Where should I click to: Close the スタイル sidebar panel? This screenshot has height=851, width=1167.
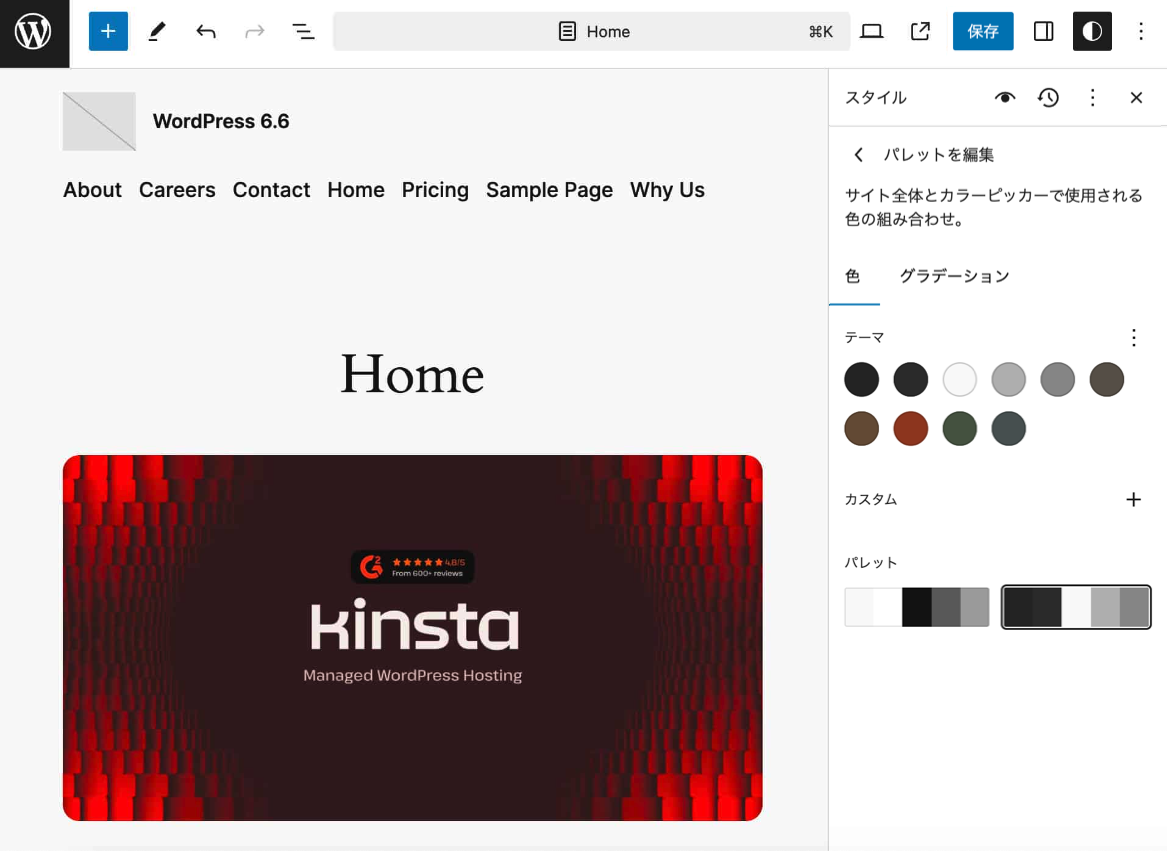click(1136, 98)
